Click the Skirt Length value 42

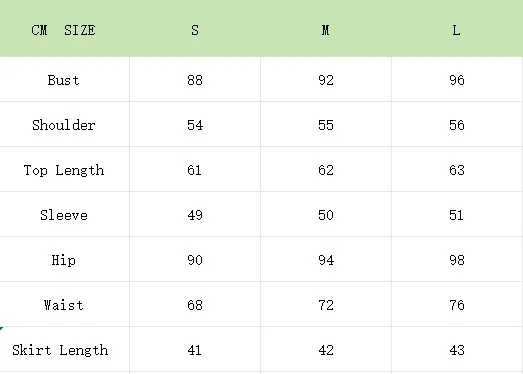[326, 349]
